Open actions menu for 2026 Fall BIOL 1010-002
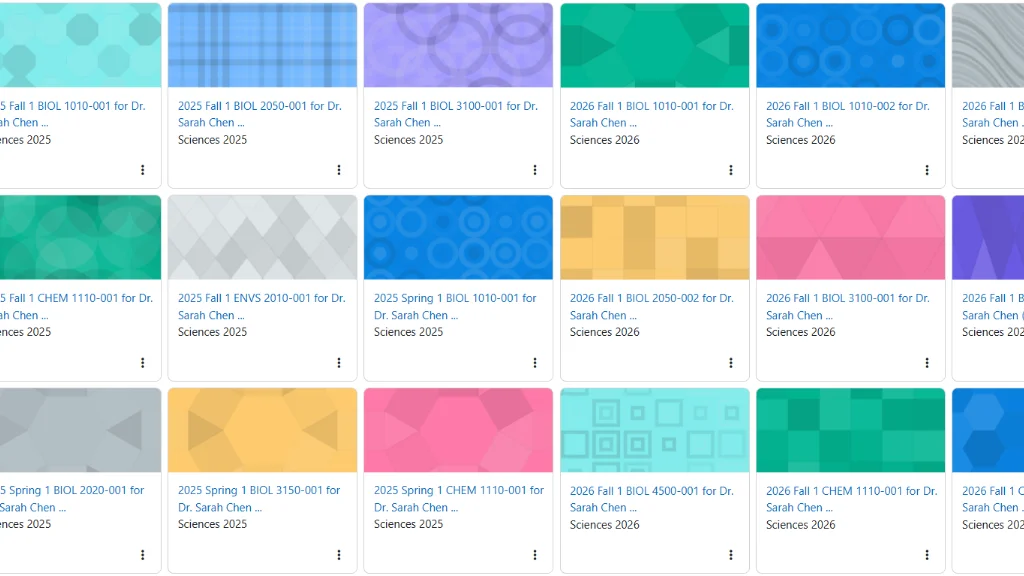Viewport: 1024px width, 576px height. tap(926, 170)
